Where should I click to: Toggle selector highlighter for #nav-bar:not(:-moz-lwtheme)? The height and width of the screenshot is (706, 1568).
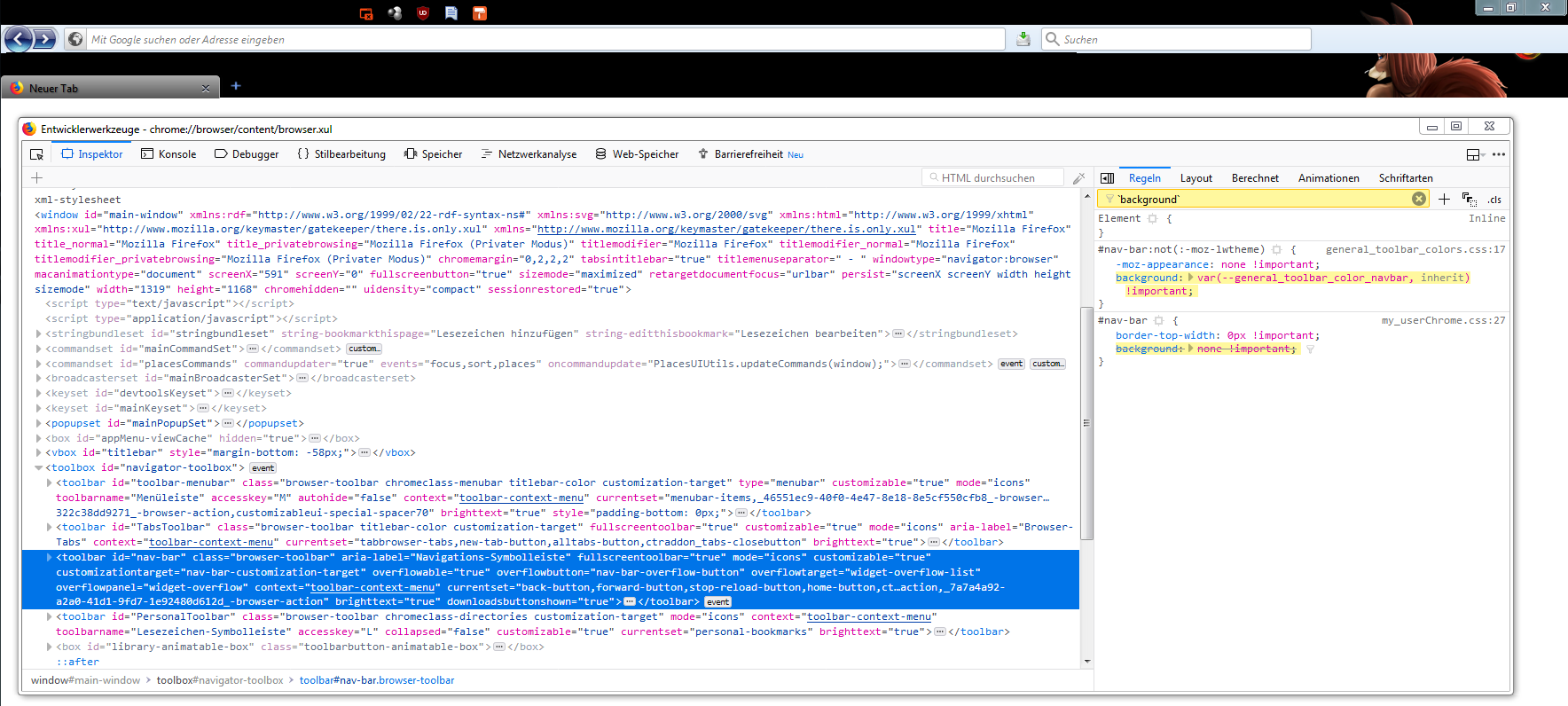click(x=1277, y=250)
